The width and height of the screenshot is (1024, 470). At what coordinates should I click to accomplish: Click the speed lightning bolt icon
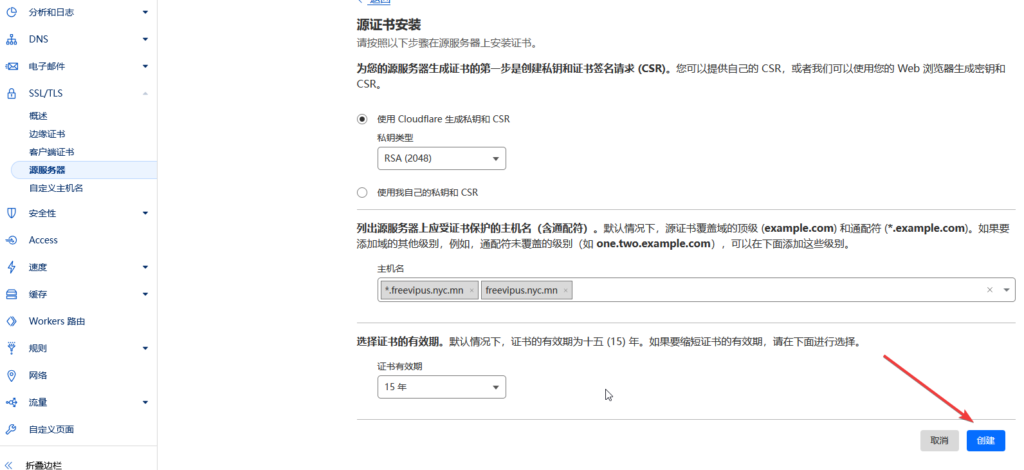tap(12, 267)
